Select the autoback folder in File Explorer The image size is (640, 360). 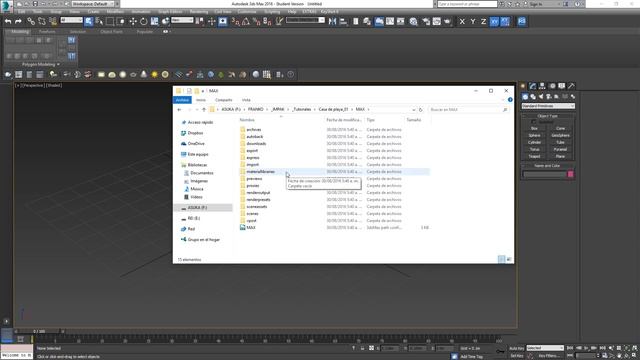click(x=255, y=137)
